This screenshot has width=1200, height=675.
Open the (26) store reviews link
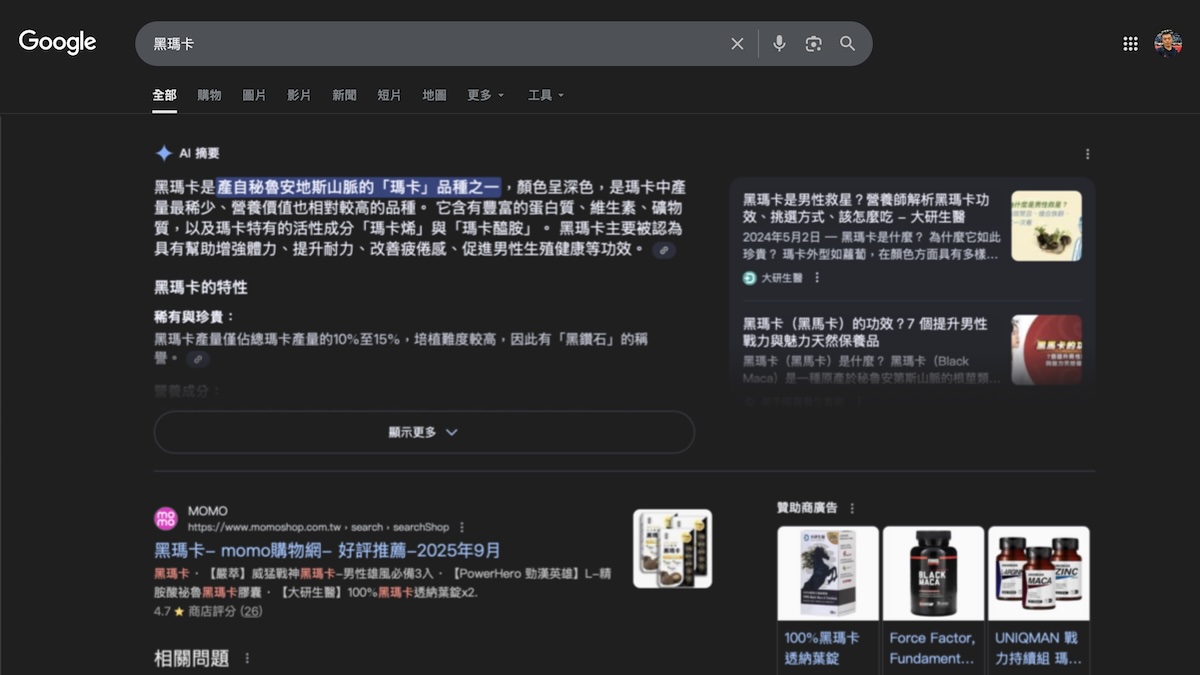(250, 611)
